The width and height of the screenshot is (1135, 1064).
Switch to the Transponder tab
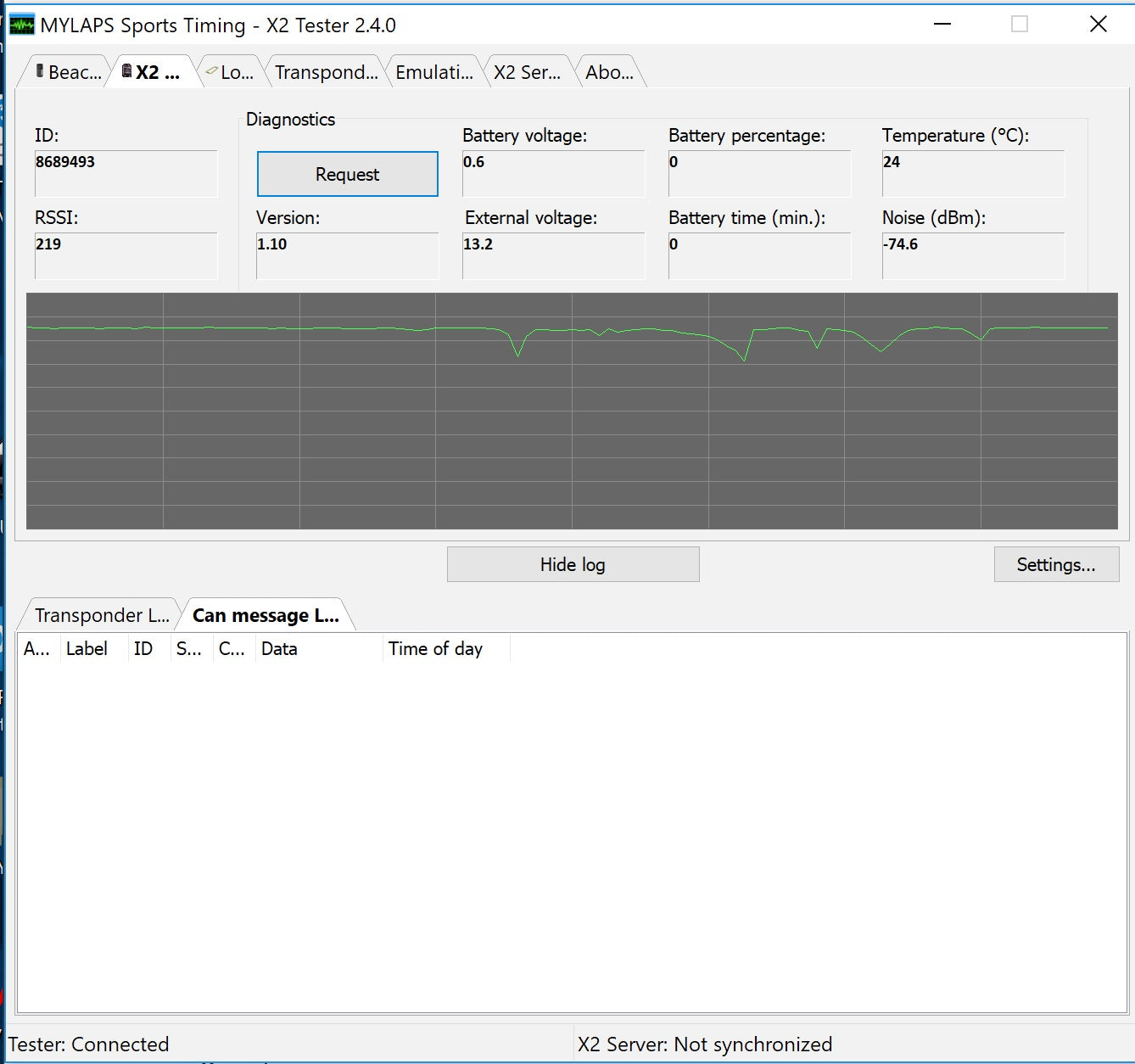click(x=327, y=71)
